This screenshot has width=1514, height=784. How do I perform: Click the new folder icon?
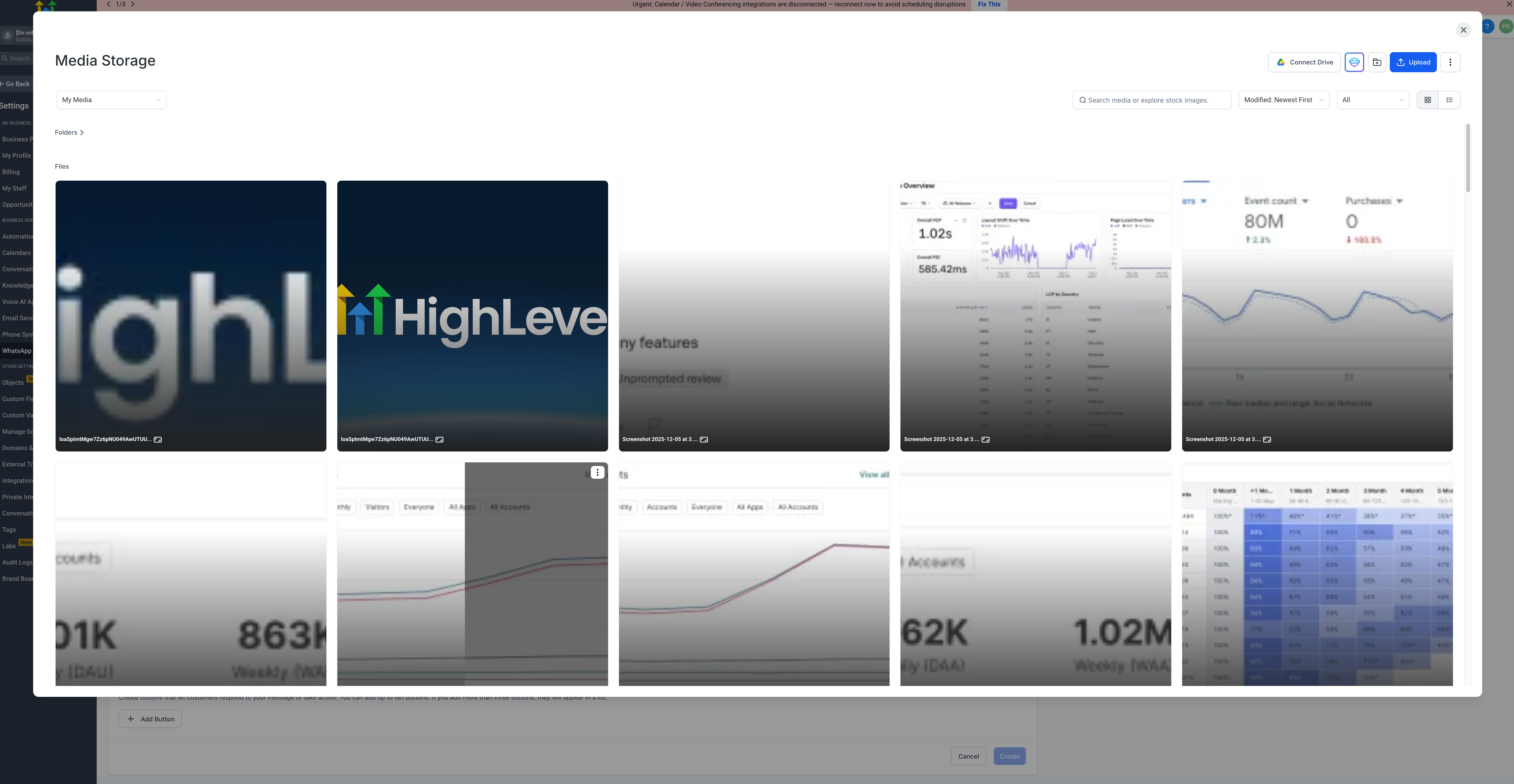(1377, 62)
